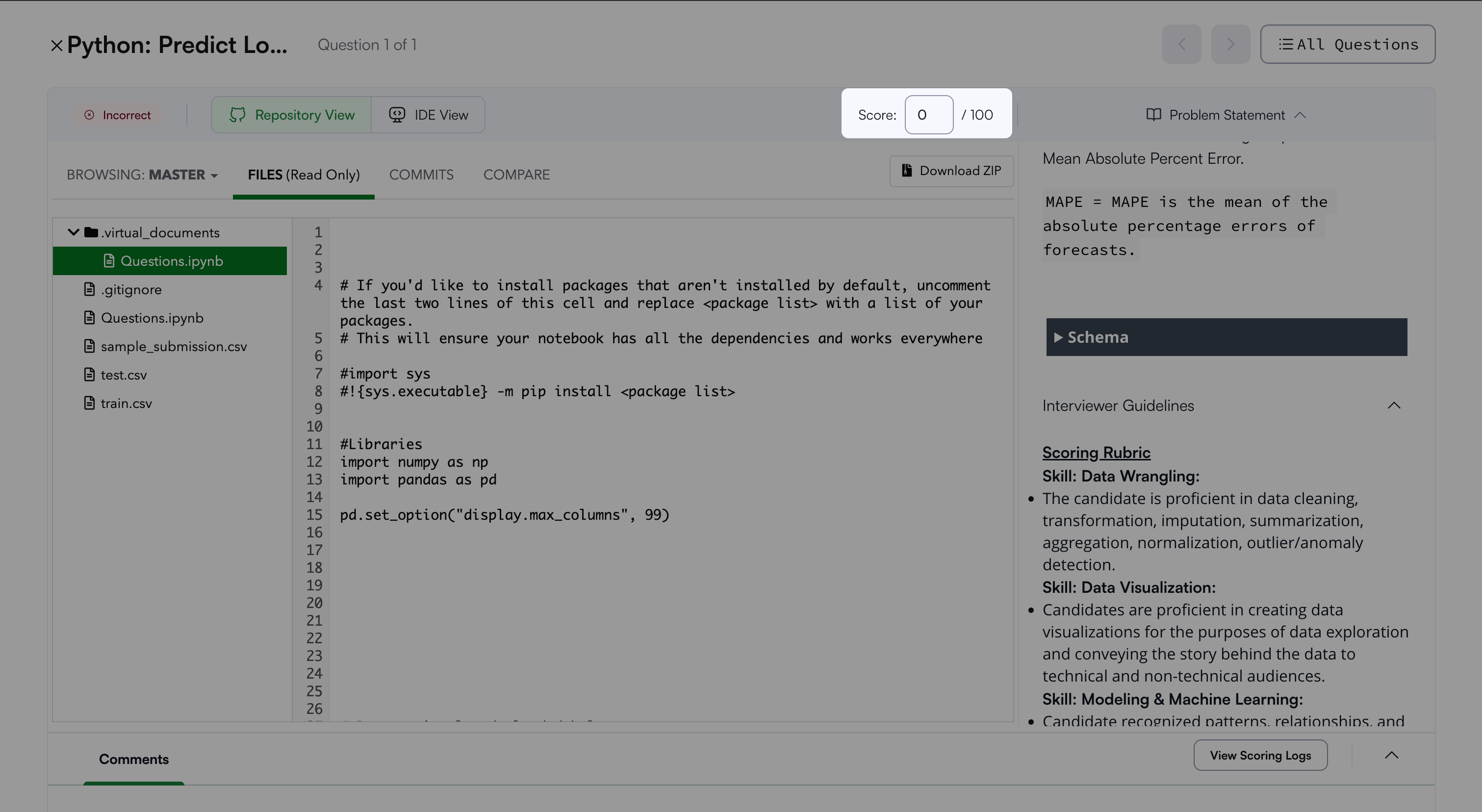Expand the Schema disclosure triangle
Viewport: 1482px width, 812px height.
1057,337
